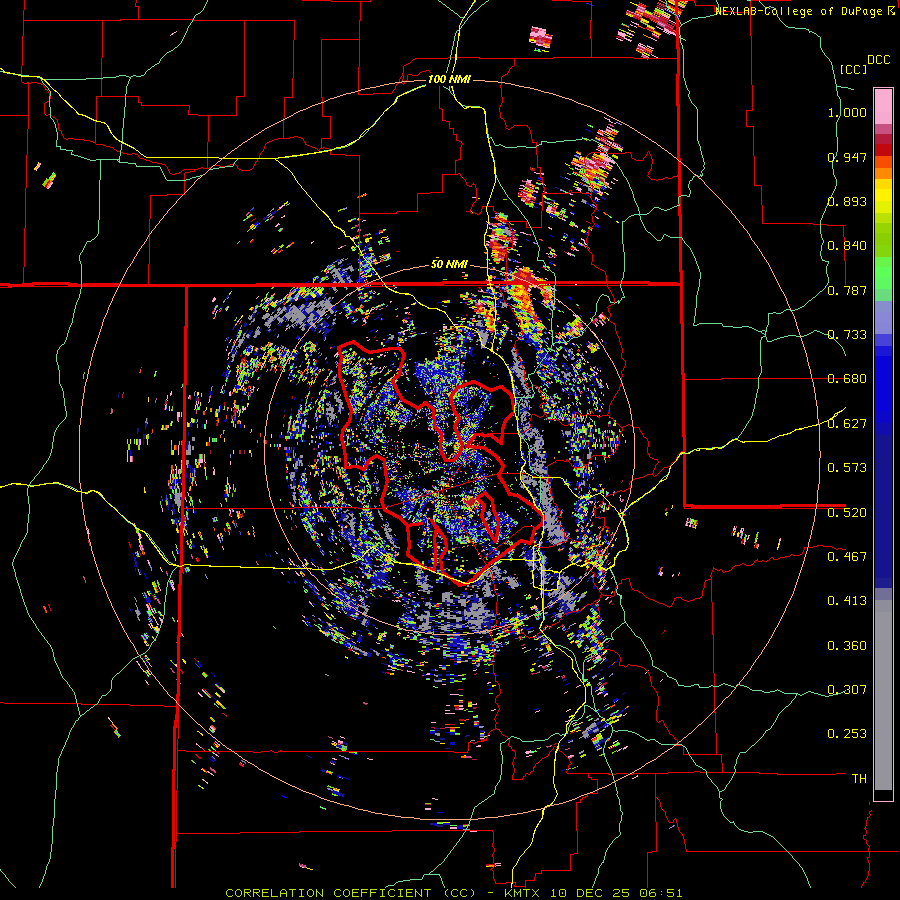Click the 0.627 legend scale value
Screen dimensions: 900x900
pyautogui.click(x=847, y=424)
